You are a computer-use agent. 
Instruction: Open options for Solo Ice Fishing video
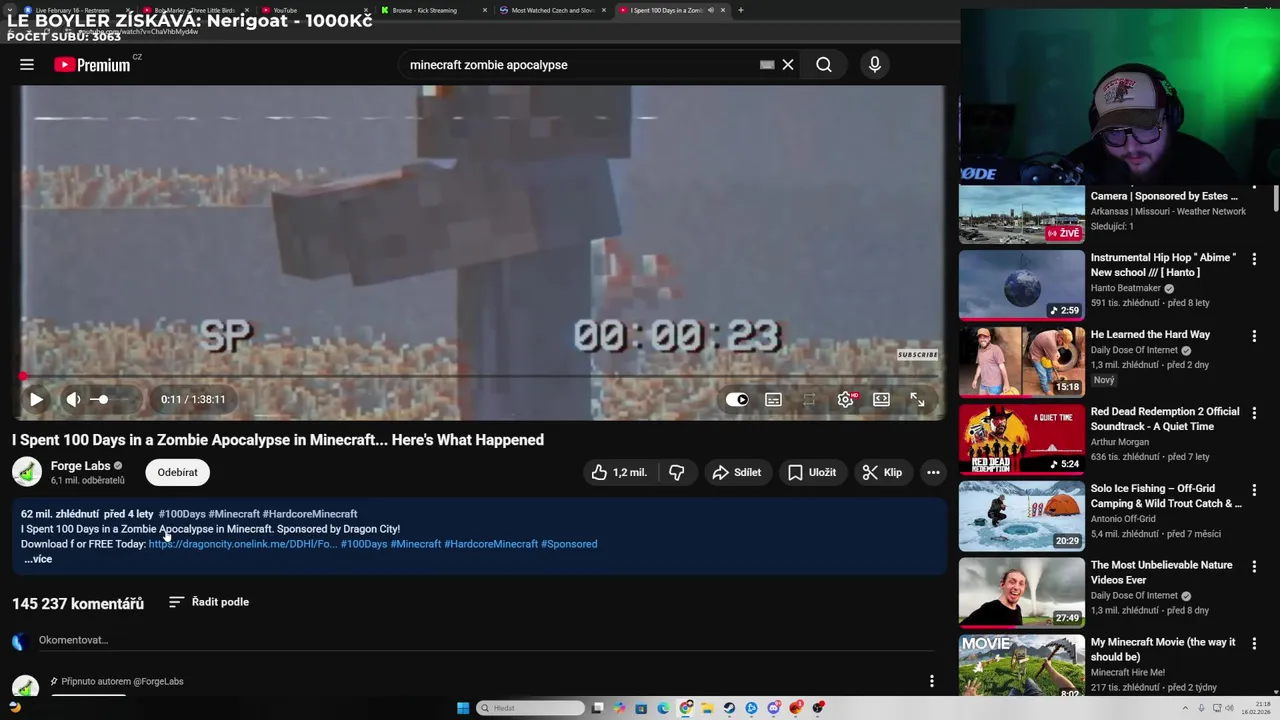(x=1254, y=490)
